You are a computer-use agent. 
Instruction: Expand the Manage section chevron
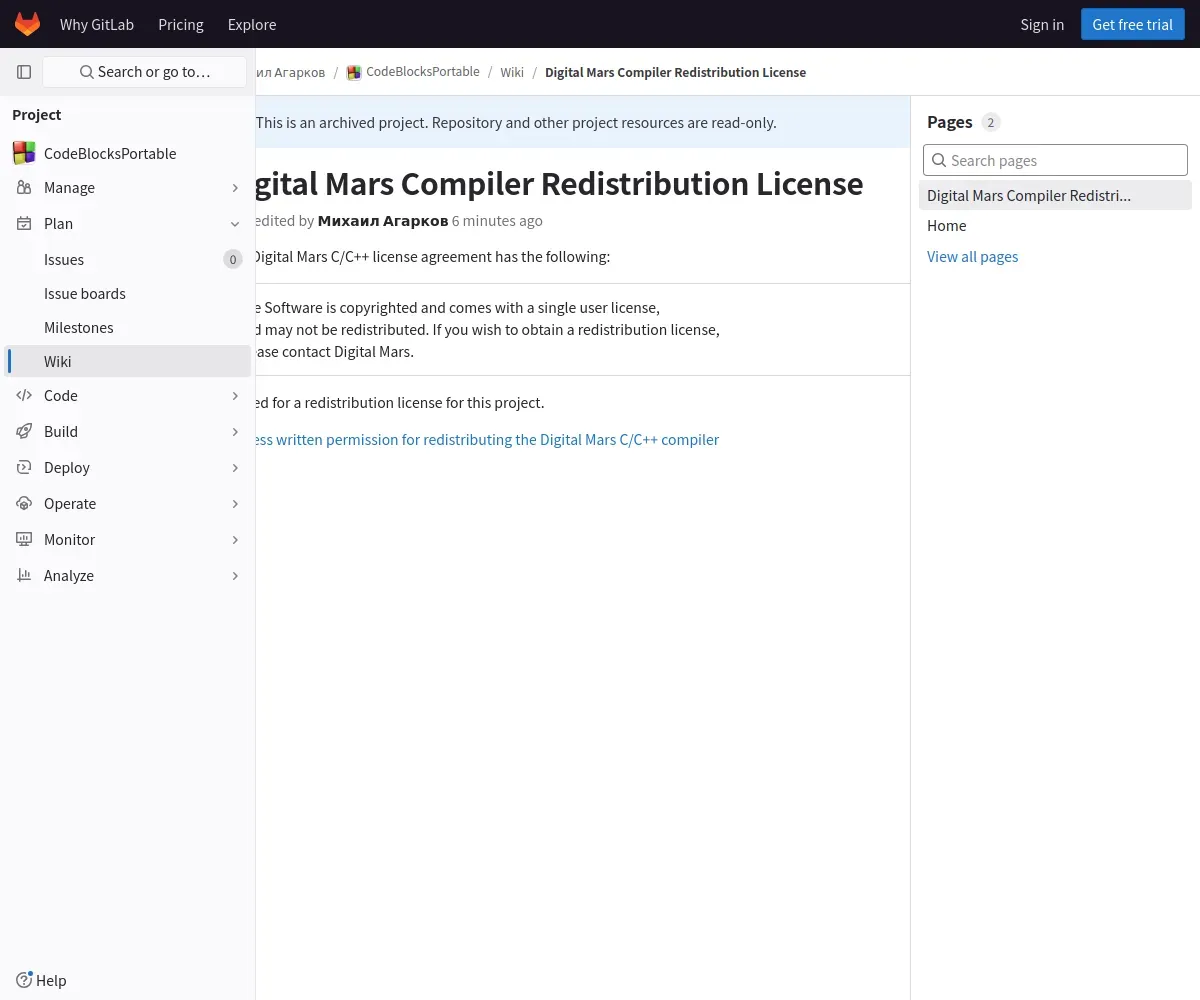[235, 188]
